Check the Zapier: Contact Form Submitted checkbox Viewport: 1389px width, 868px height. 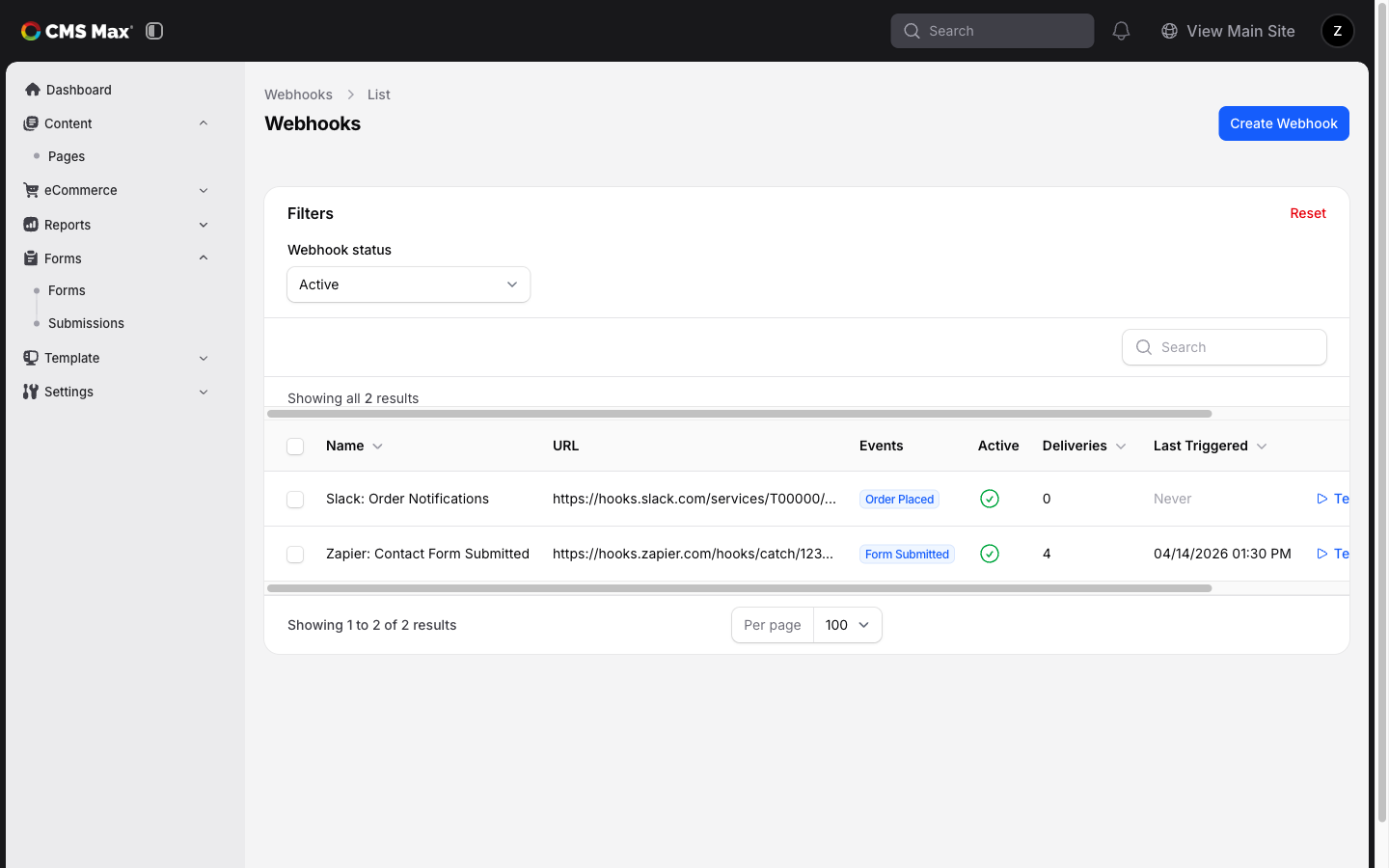295,555
